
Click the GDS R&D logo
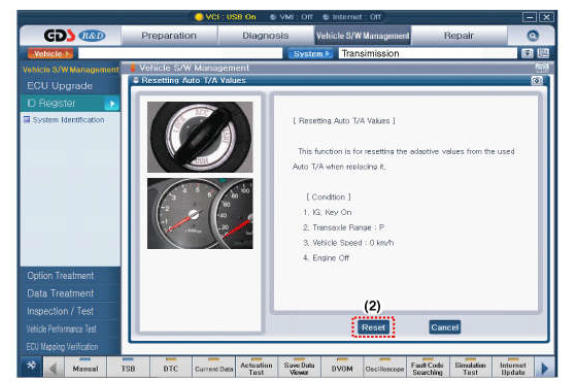74,36
